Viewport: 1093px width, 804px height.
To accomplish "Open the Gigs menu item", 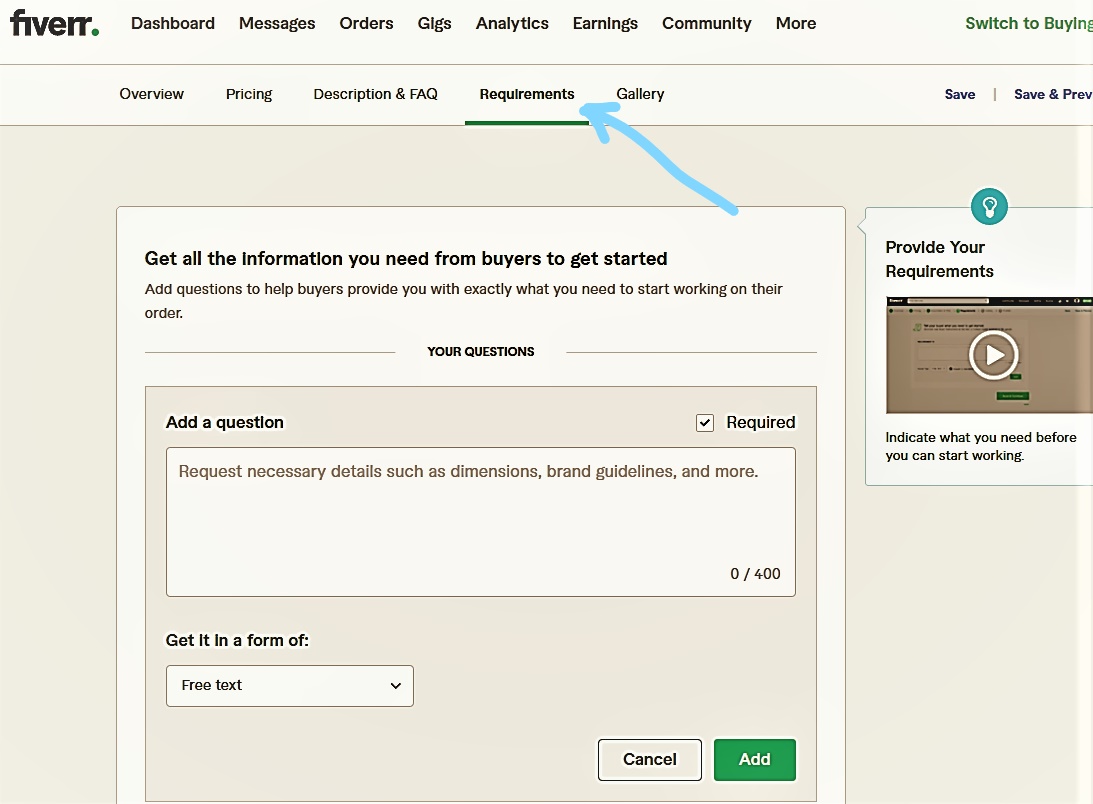I will pyautogui.click(x=434, y=24).
